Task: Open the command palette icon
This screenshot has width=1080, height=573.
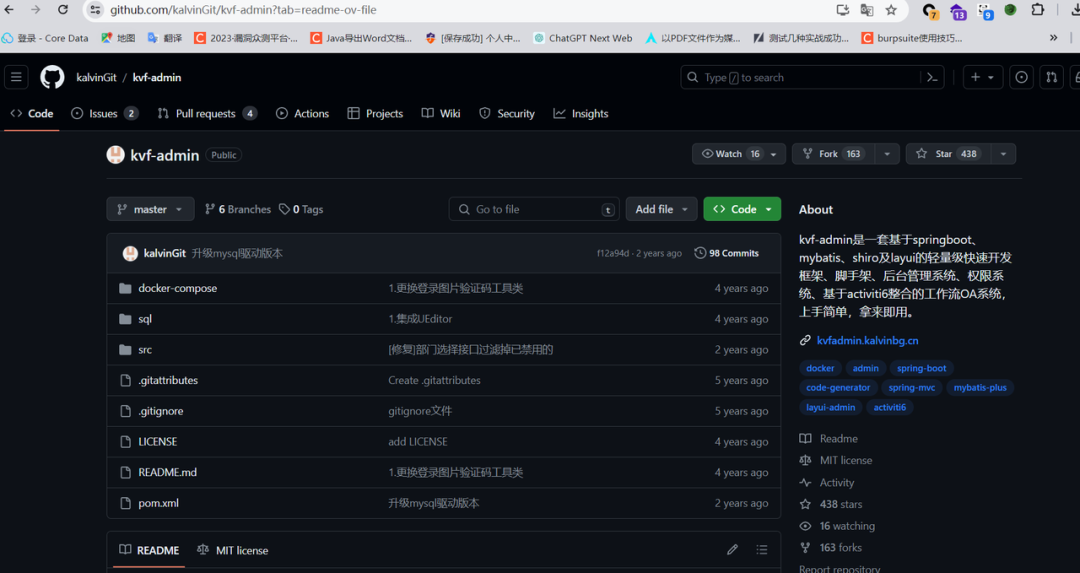Action: coord(932,77)
